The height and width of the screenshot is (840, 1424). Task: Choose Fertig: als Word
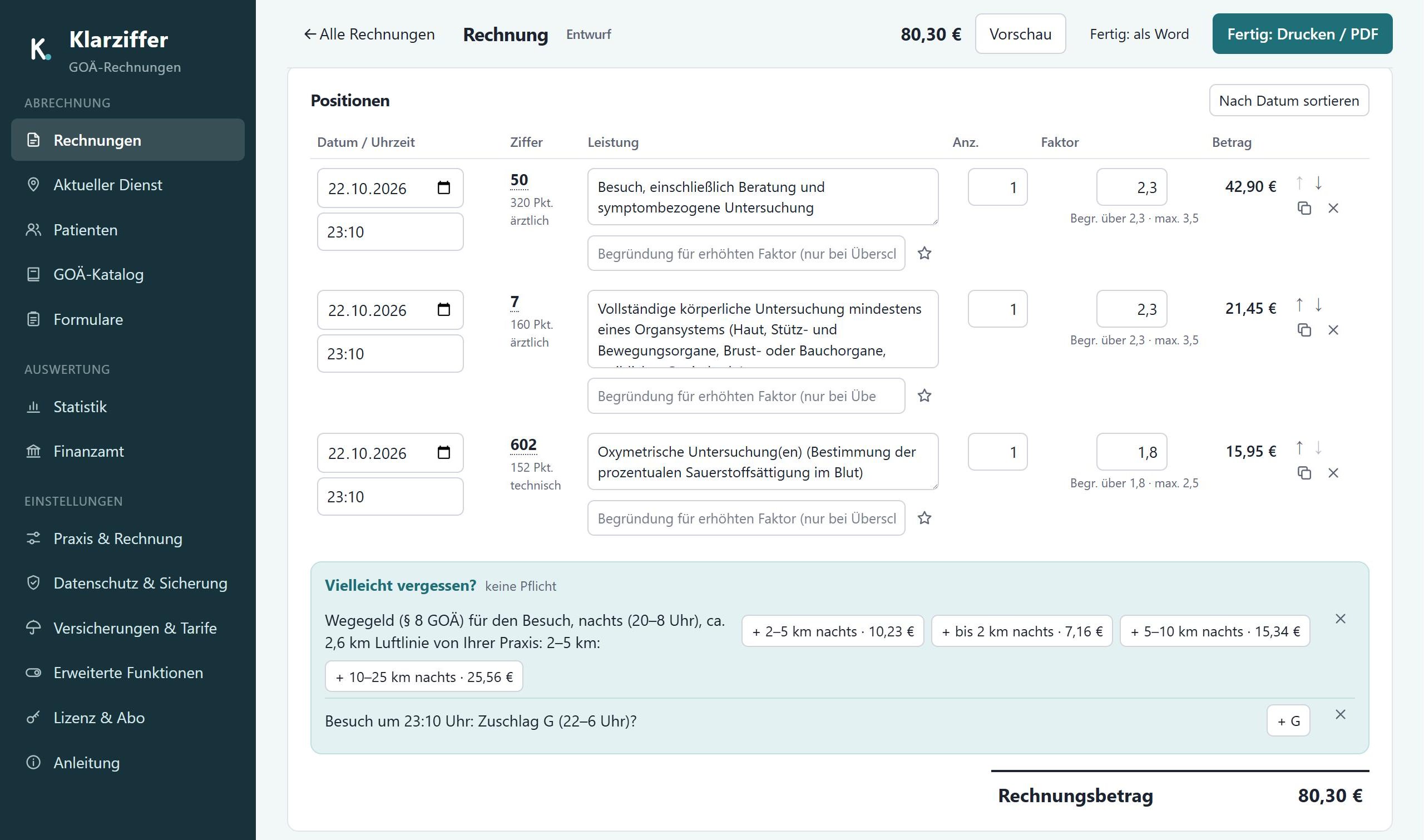pos(1139,34)
